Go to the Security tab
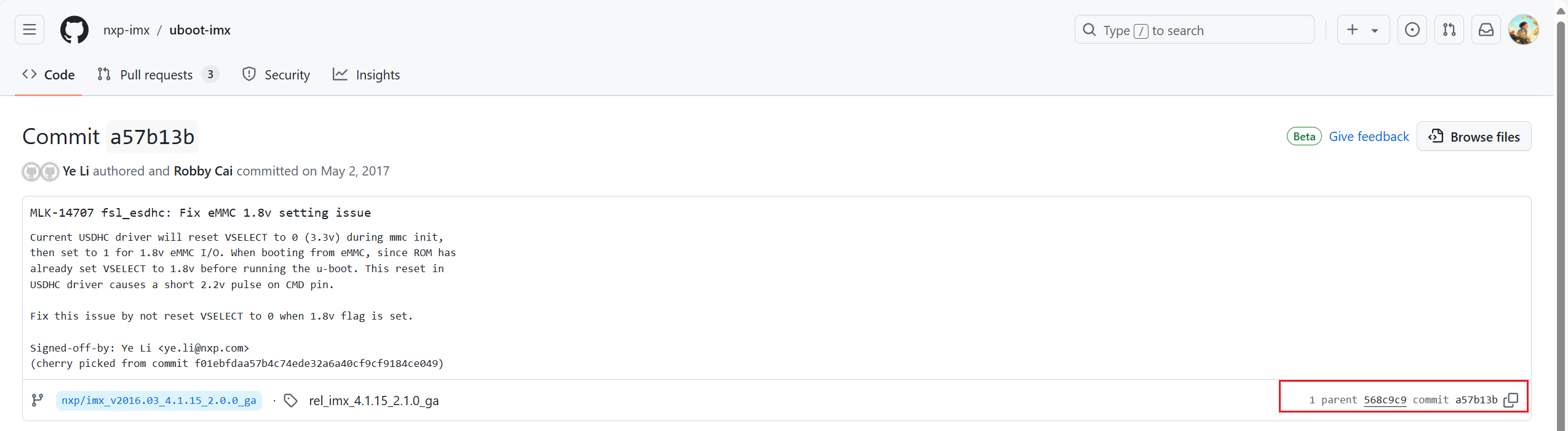This screenshot has width=1568, height=431. [276, 75]
